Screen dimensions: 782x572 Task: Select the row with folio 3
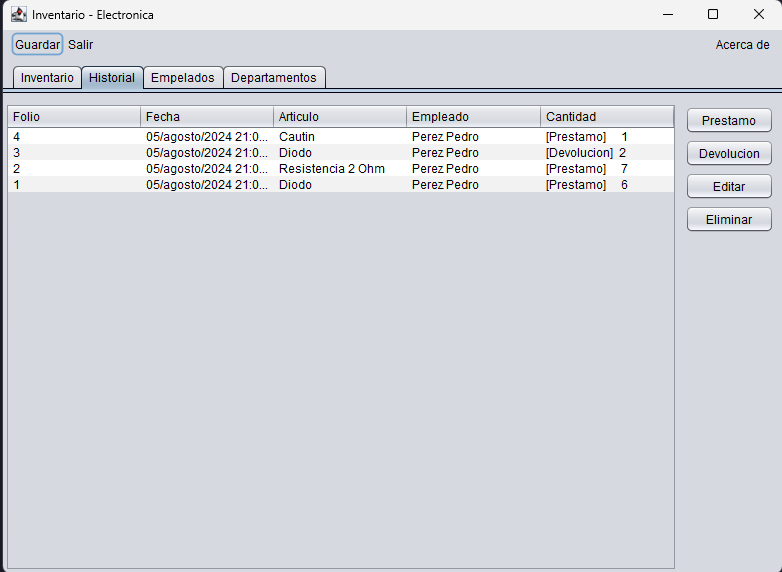(341, 153)
